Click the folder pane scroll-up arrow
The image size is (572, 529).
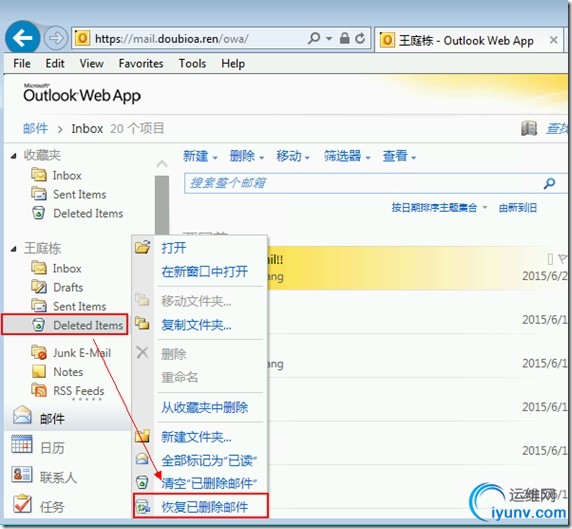[x=162, y=165]
